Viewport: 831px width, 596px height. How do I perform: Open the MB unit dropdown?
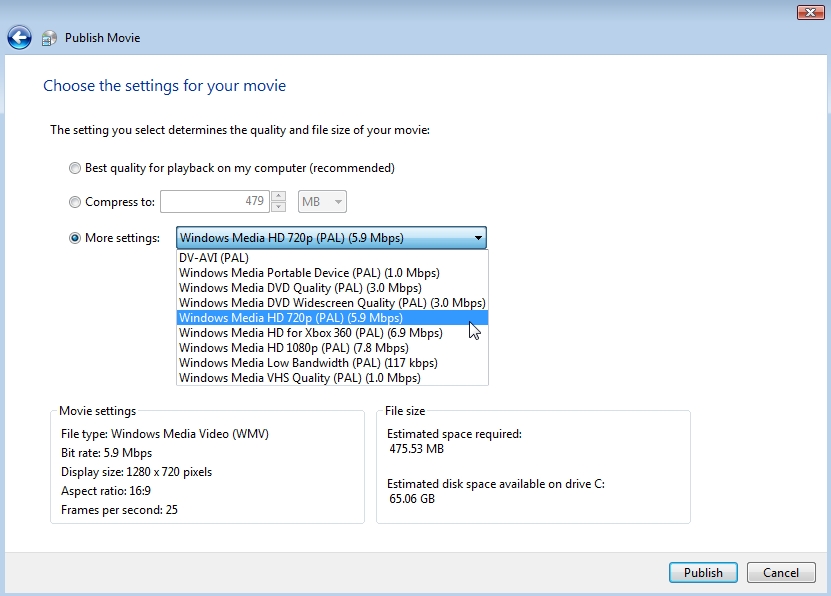322,202
